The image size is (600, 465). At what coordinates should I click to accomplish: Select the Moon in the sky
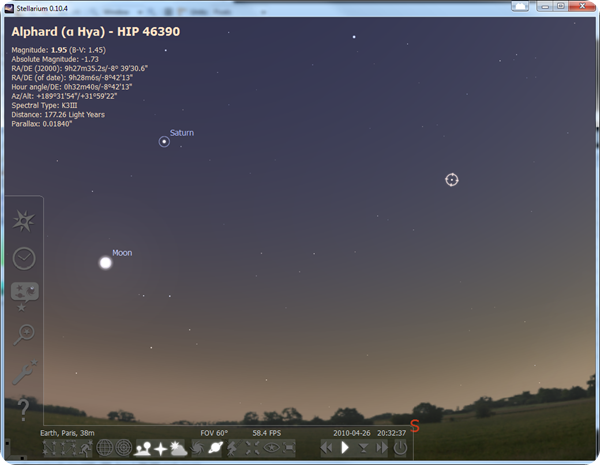tap(106, 263)
